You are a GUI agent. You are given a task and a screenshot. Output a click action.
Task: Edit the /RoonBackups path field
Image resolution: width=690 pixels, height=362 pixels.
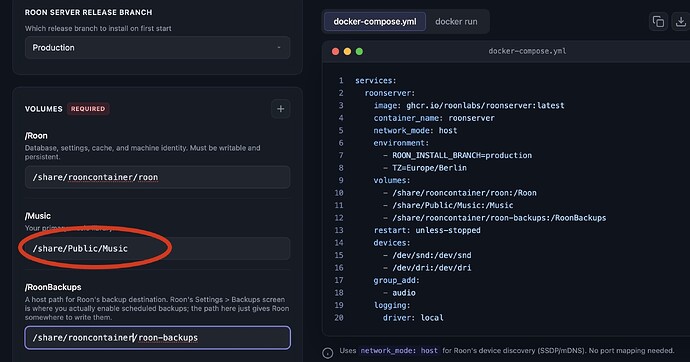click(158, 338)
